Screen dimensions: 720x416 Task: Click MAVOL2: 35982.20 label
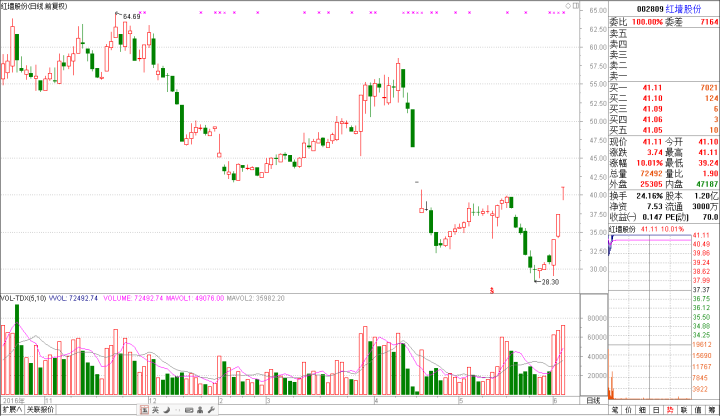click(x=255, y=298)
